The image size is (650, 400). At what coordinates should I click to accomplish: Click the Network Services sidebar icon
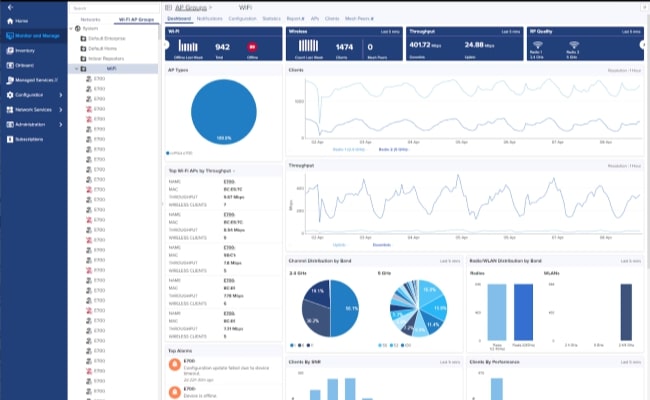(x=10, y=109)
